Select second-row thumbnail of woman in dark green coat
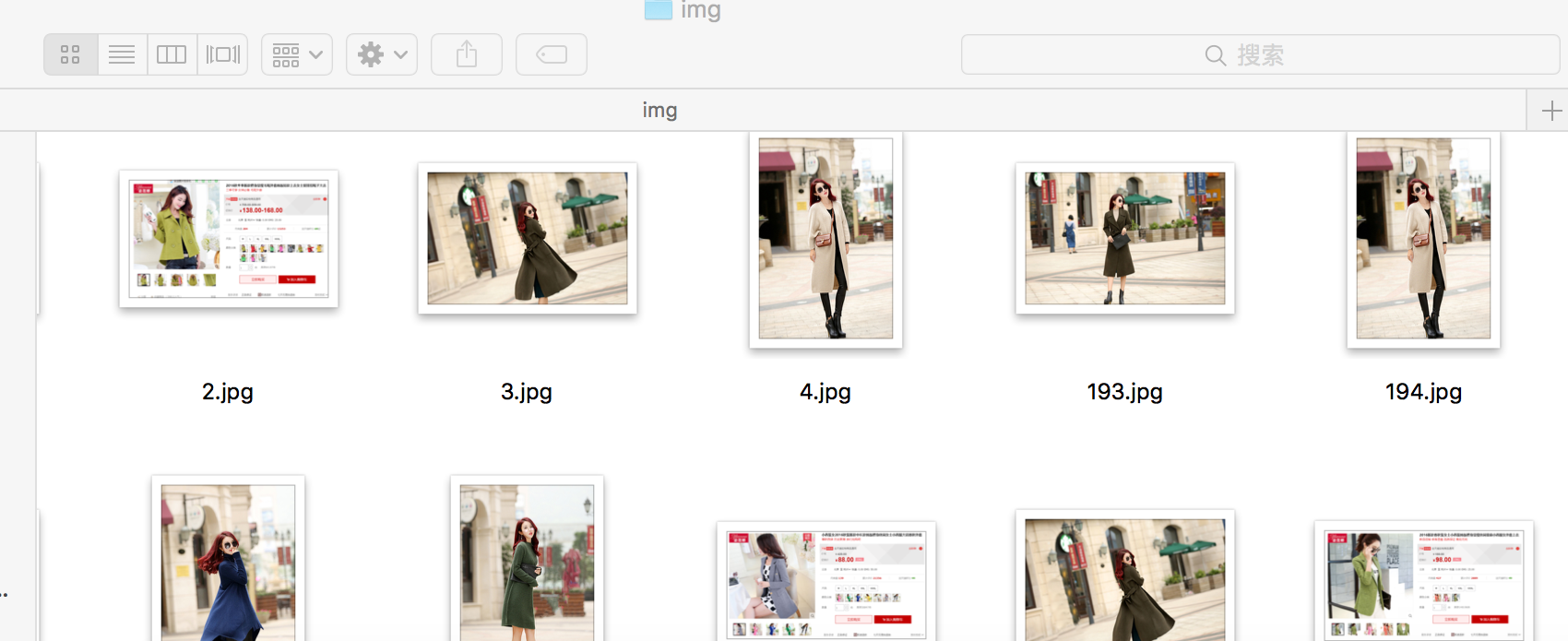1568x641 pixels. point(528,559)
